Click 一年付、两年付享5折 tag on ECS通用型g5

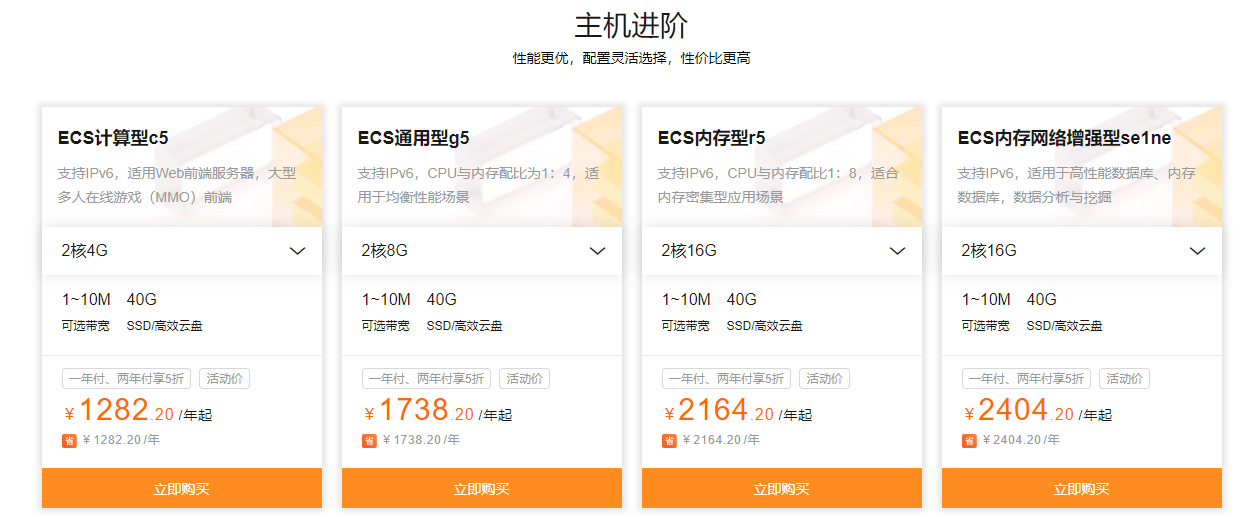426,379
